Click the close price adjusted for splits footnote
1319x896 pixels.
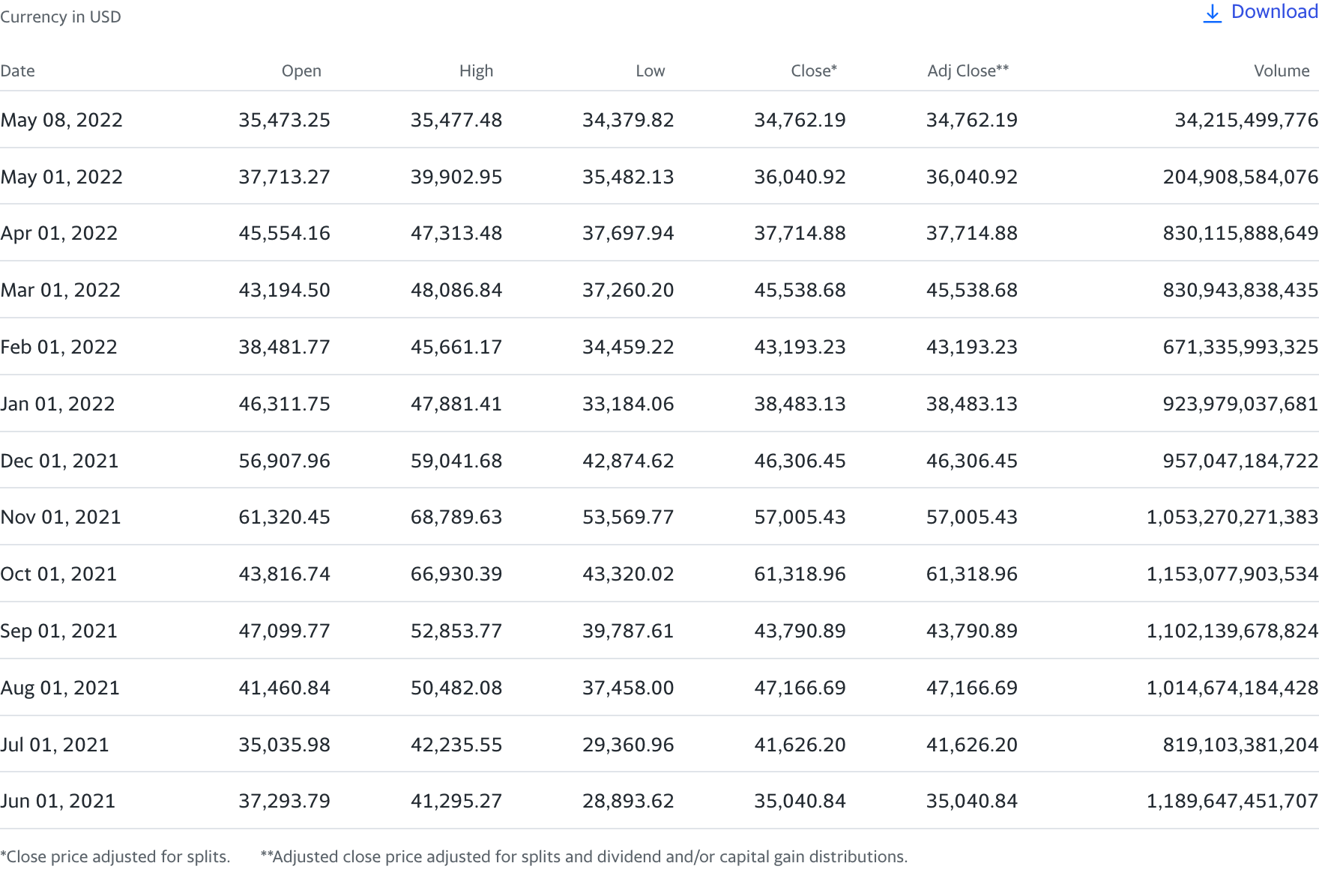[115, 857]
